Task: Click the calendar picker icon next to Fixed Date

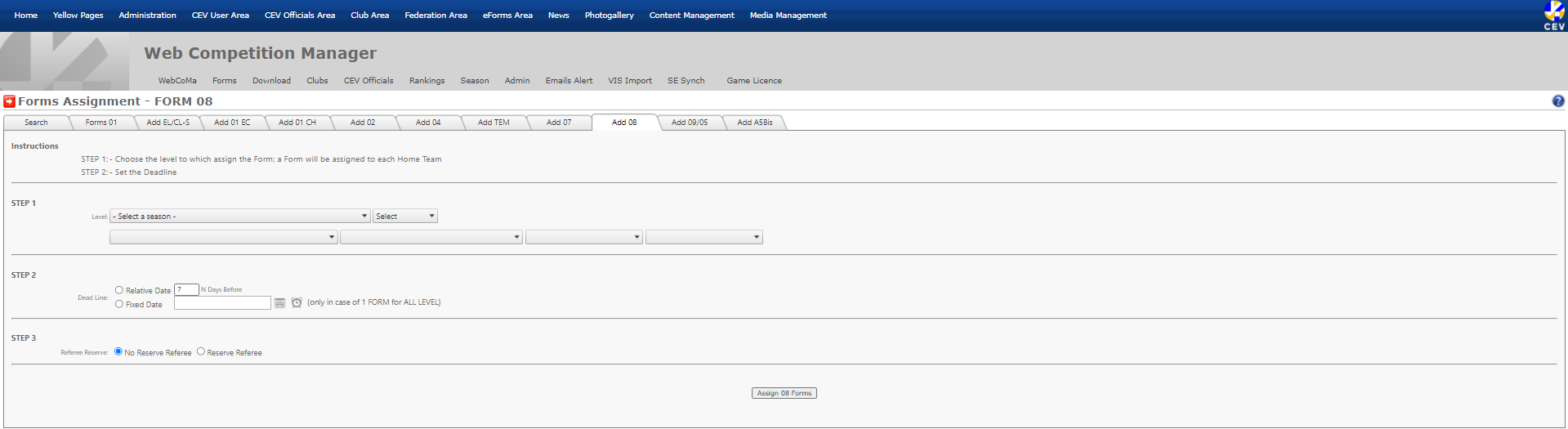Action: point(279,303)
